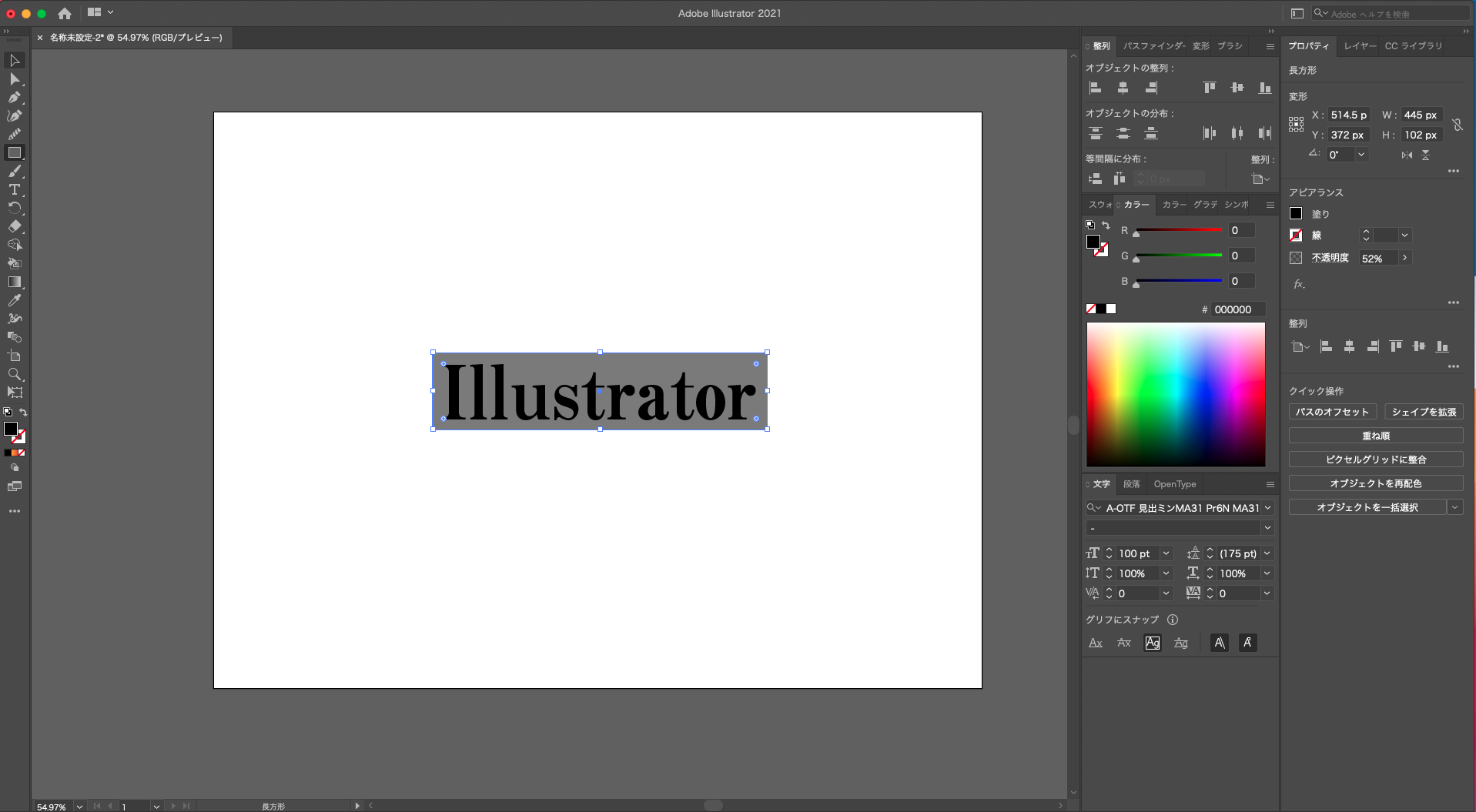Image resolution: width=1476 pixels, height=812 pixels.
Task: Click the None color swatch in toolbar
Action: (x=22, y=453)
